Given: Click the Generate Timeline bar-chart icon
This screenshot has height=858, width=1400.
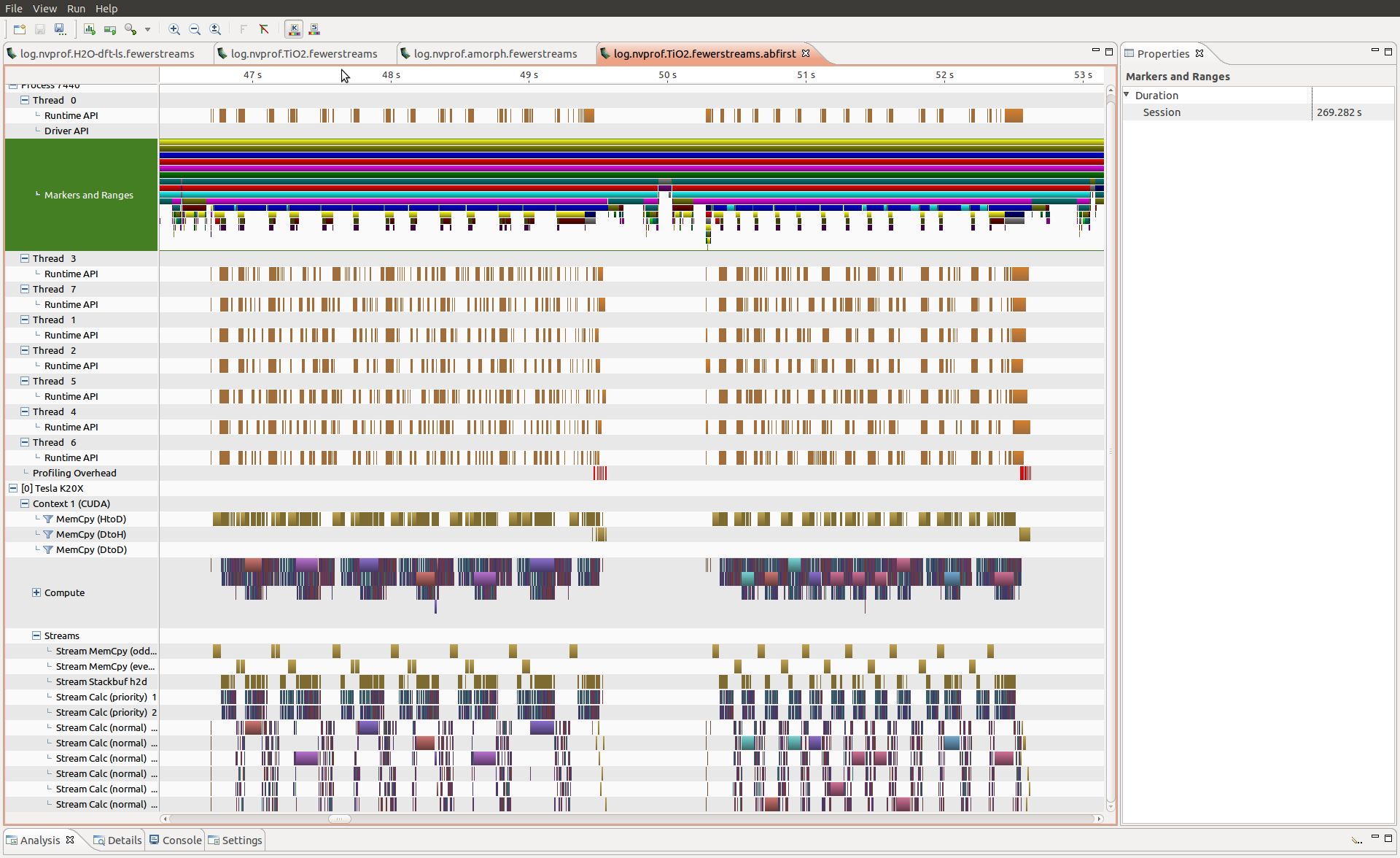Looking at the screenshot, I should [90, 29].
